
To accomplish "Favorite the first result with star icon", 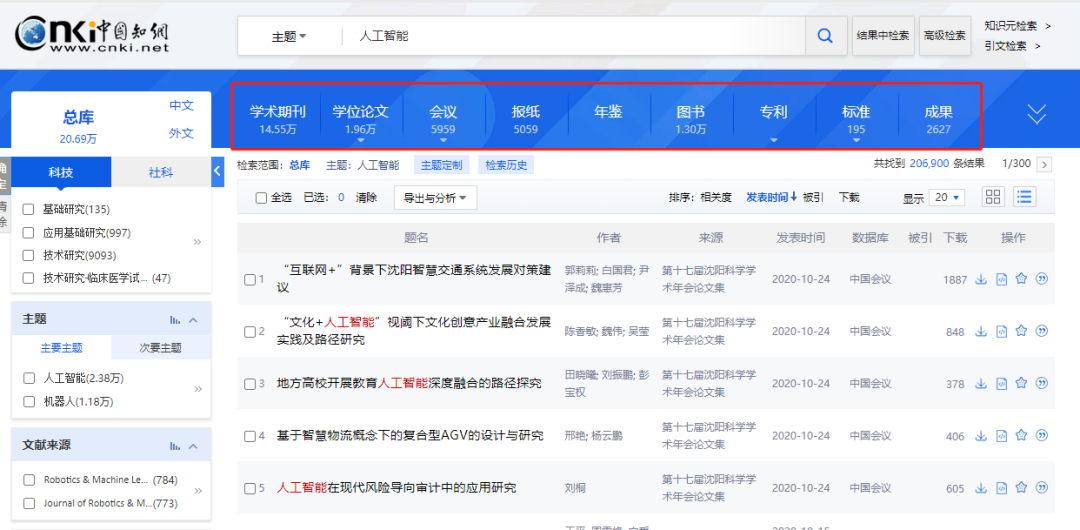I will pyautogui.click(x=1021, y=278).
